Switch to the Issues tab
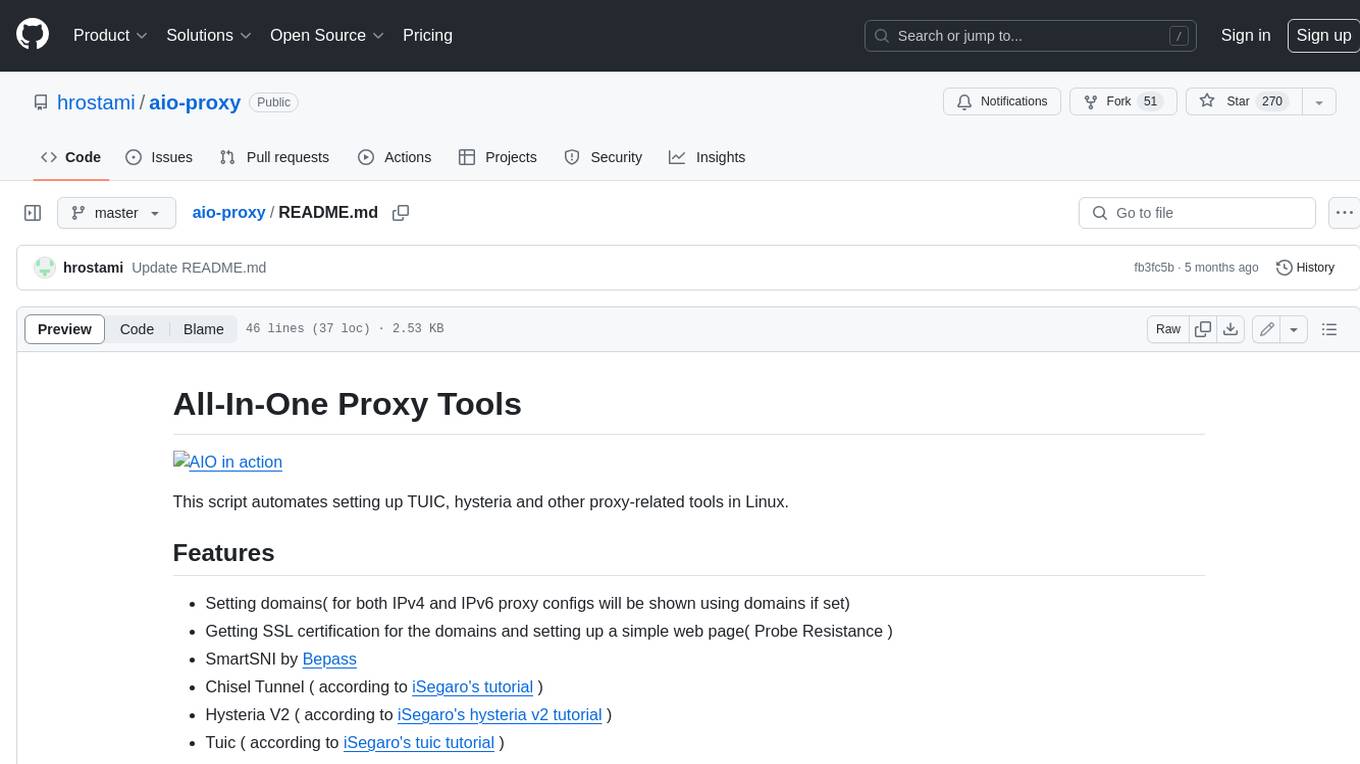The image size is (1360, 764). (x=159, y=157)
